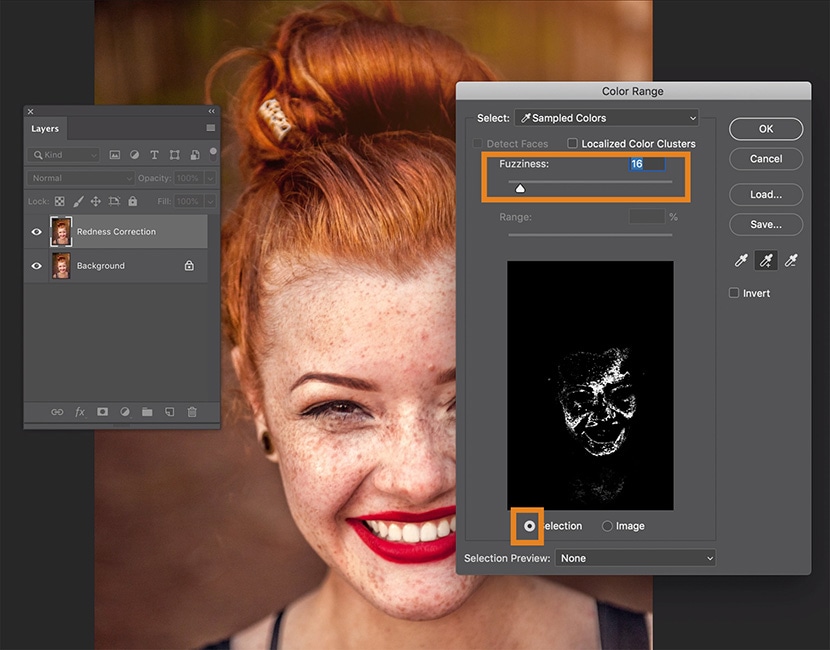Click the Fuzziness slider handle
This screenshot has height=650, width=830.
click(x=520, y=187)
